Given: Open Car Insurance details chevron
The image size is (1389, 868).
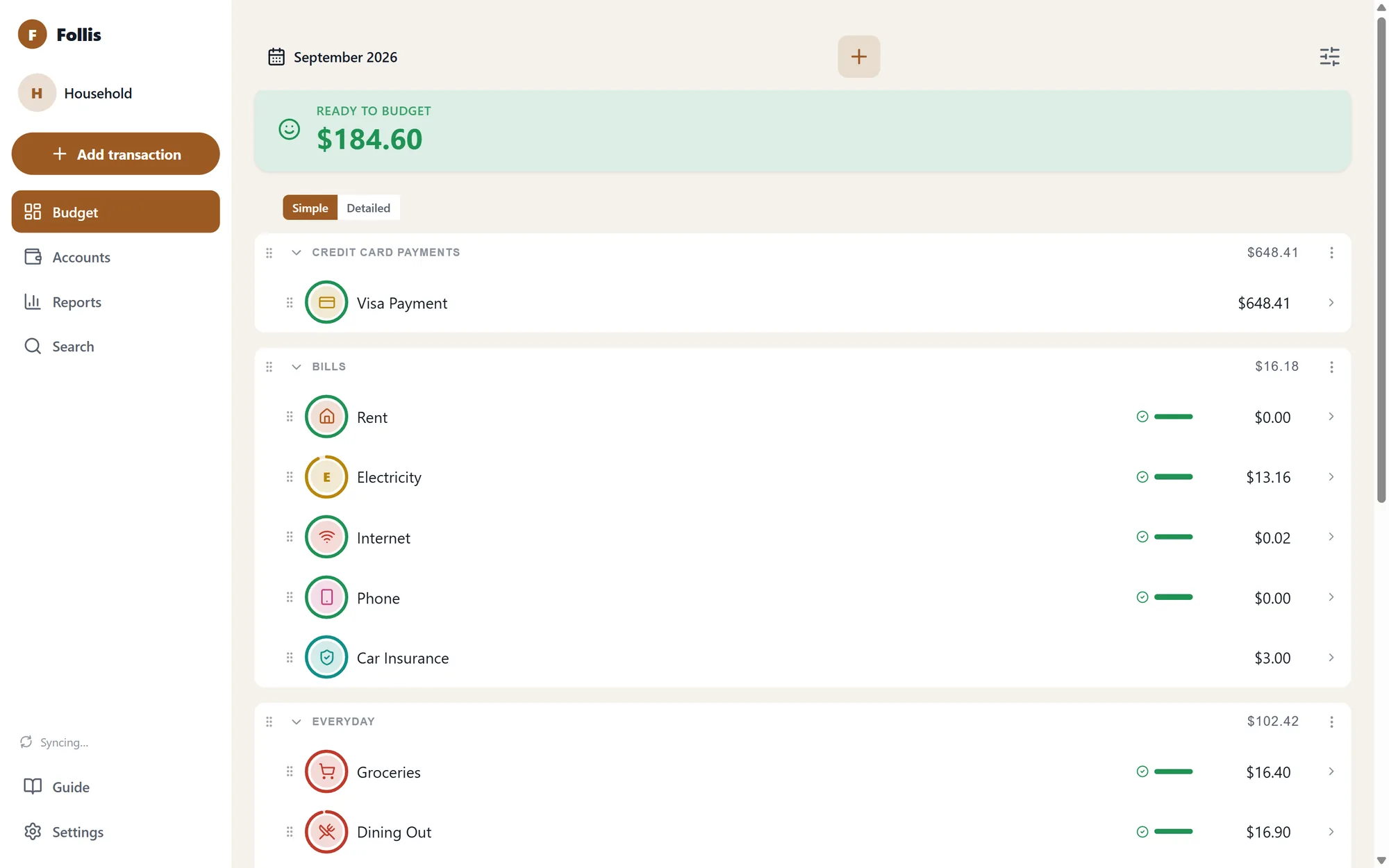Looking at the screenshot, I should 1331,658.
